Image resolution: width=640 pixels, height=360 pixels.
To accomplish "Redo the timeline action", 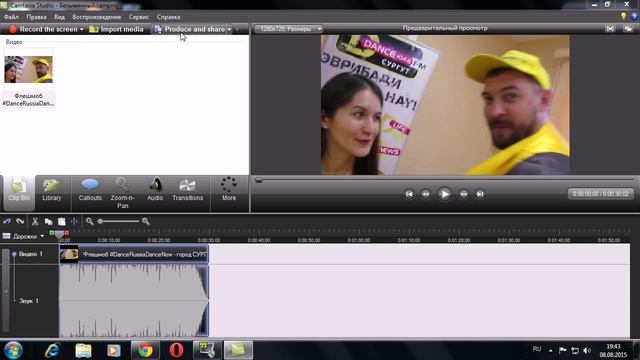I will tap(20, 221).
